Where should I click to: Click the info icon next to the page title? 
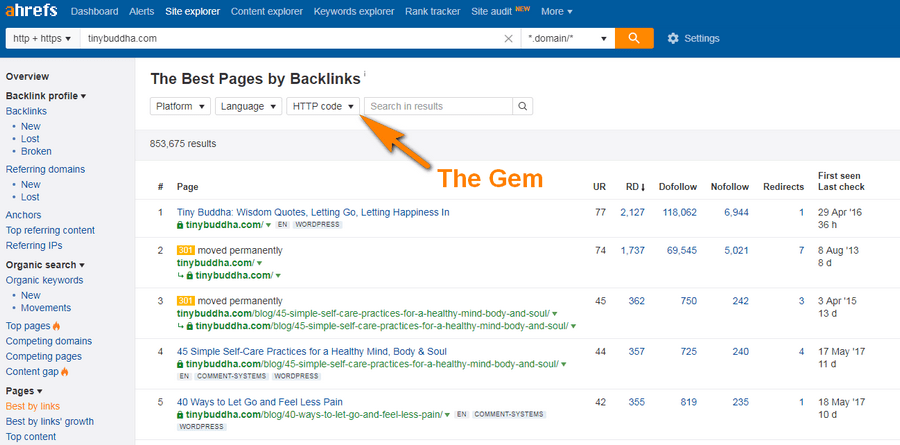point(364,74)
